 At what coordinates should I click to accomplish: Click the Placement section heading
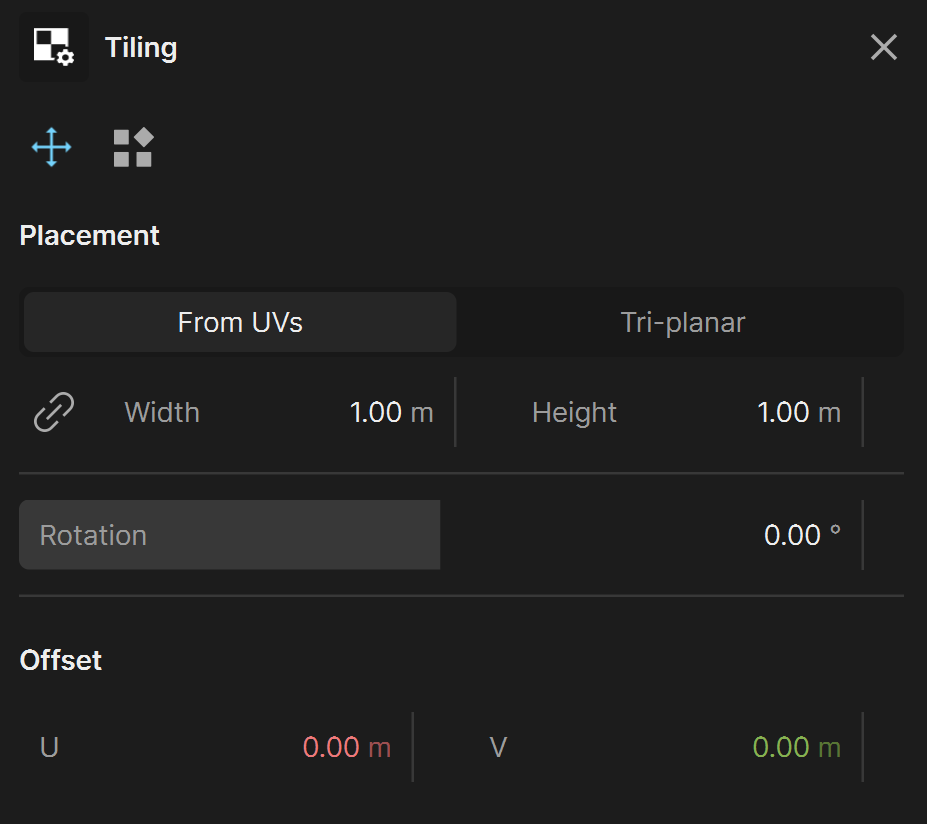(x=89, y=236)
